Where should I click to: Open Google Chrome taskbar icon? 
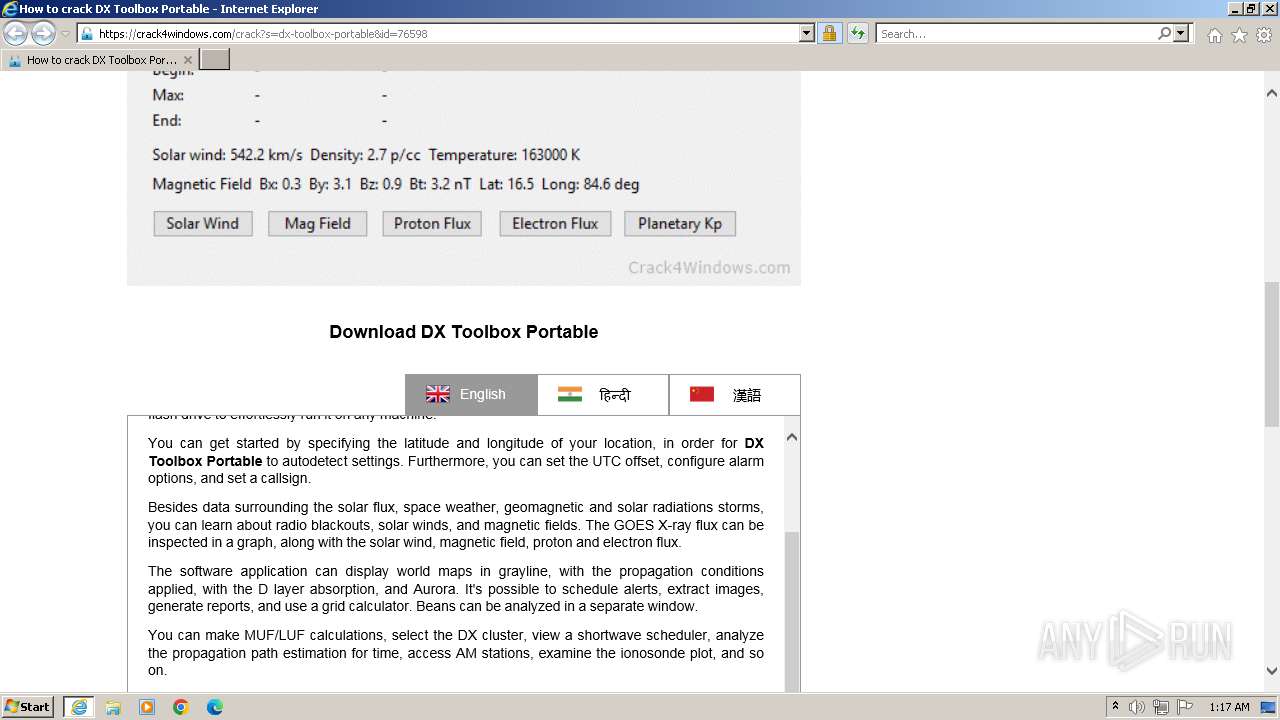181,707
